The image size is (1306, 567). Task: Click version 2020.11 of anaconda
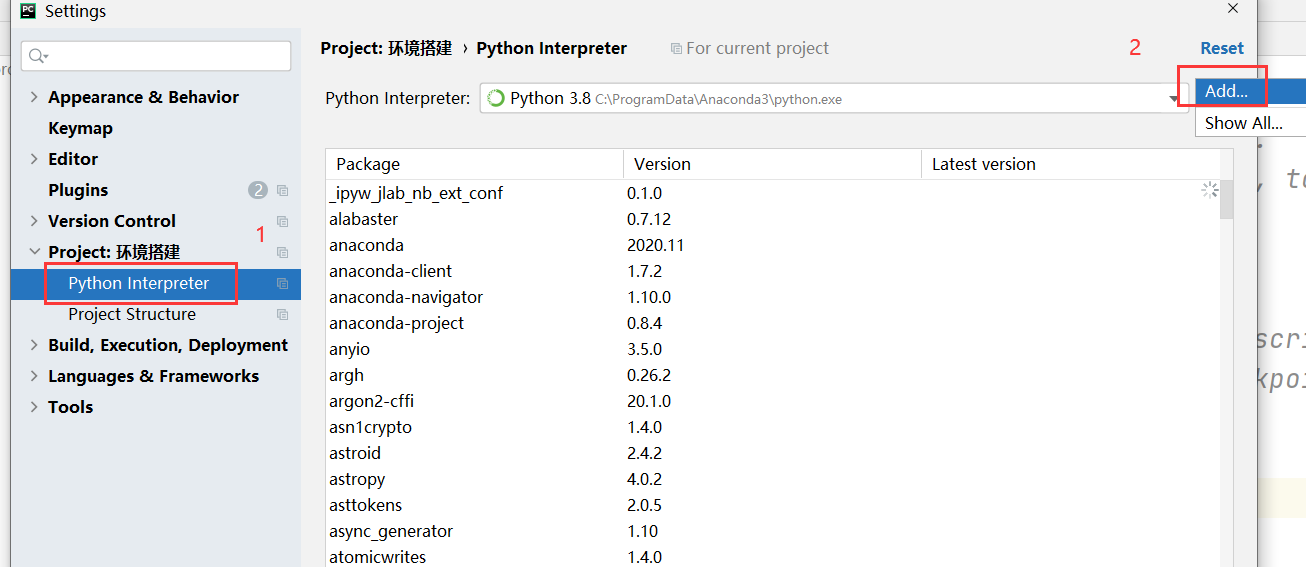pos(656,245)
